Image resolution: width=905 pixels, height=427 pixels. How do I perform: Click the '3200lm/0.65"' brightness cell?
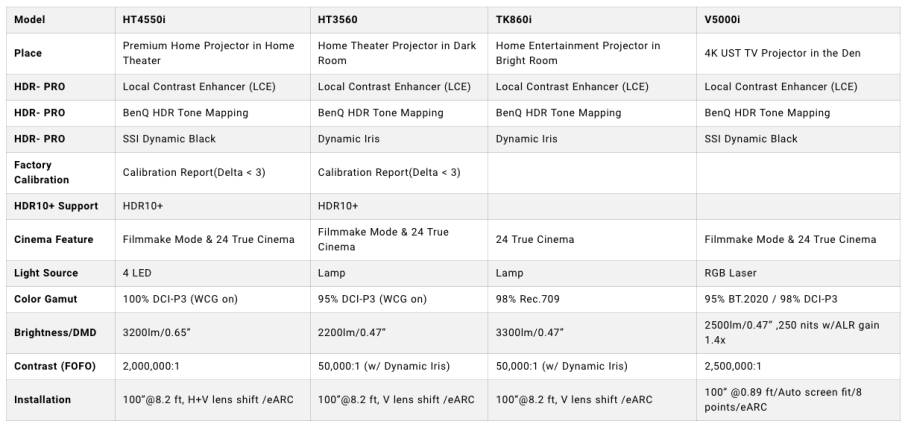(157, 333)
